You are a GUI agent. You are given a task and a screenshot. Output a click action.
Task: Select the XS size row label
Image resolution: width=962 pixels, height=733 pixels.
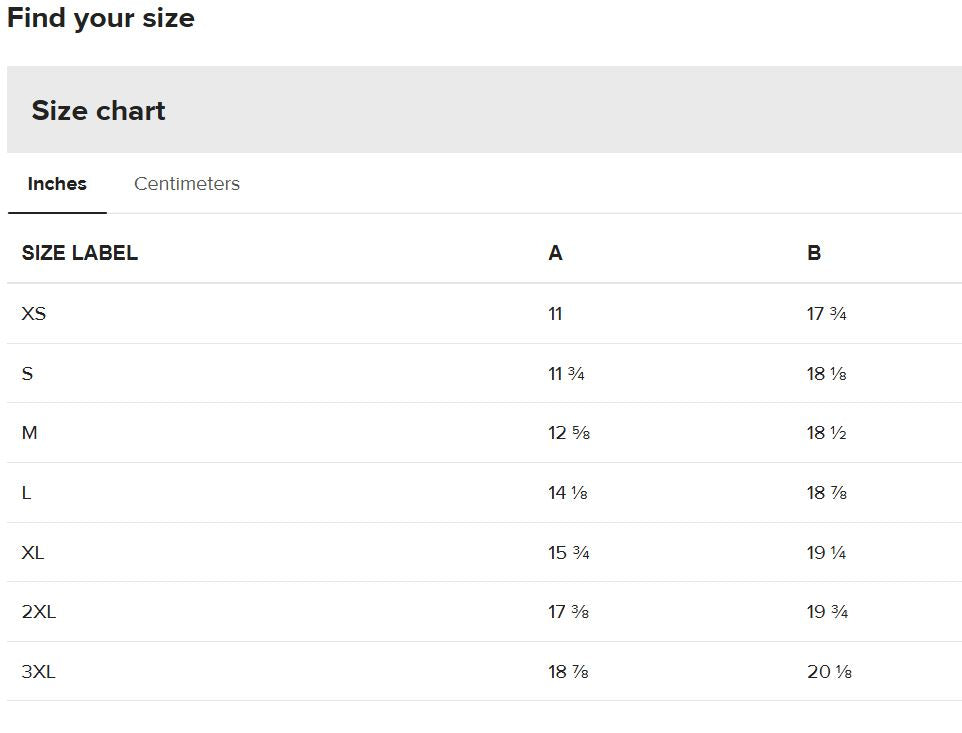34,313
